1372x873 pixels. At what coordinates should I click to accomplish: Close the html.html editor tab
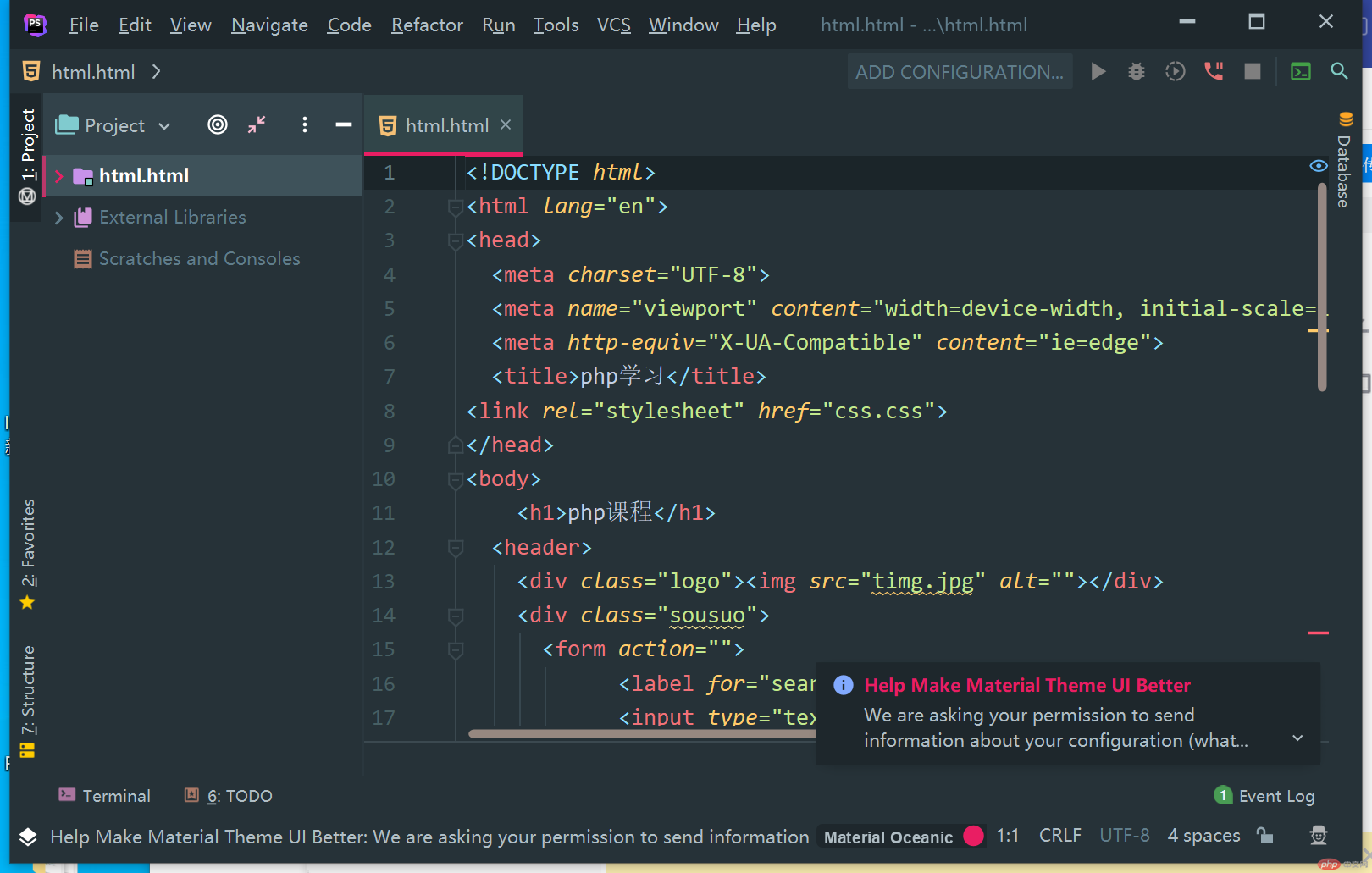(x=506, y=124)
